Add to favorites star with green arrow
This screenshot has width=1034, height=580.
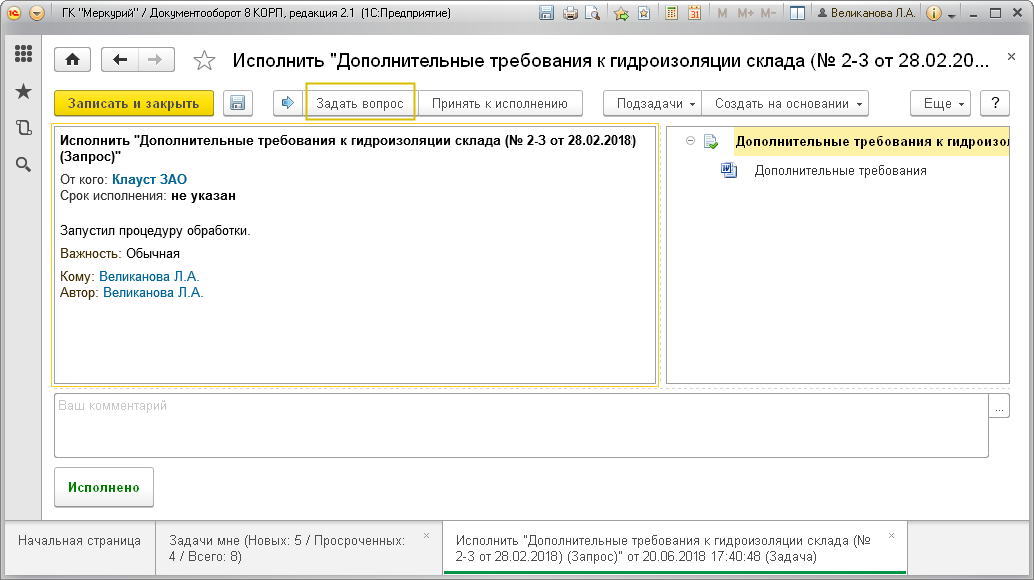click(621, 13)
